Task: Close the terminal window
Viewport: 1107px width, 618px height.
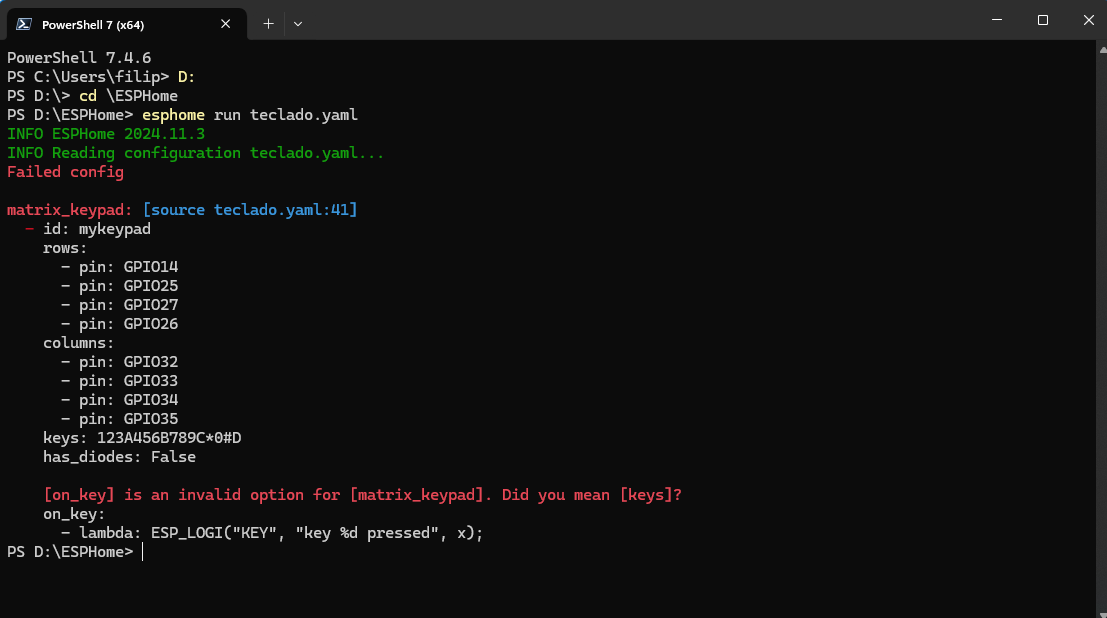Action: point(1086,20)
